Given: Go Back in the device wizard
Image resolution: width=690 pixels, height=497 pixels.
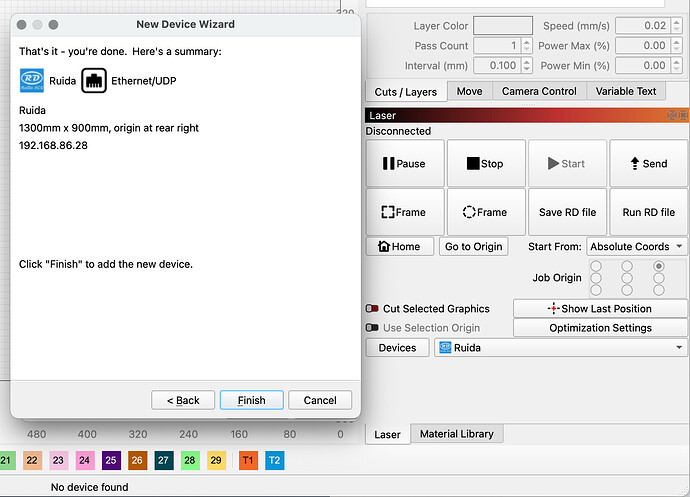Looking at the screenshot, I should [183, 400].
